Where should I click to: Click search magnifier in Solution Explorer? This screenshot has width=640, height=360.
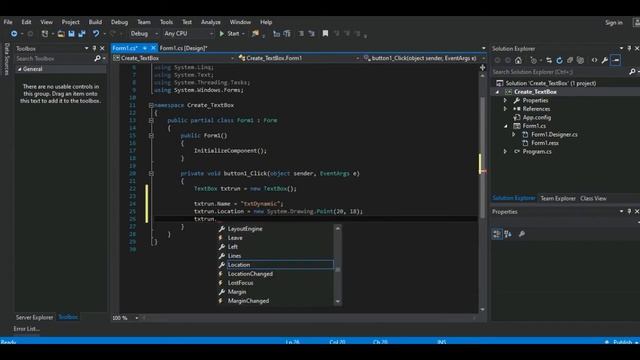[632, 72]
